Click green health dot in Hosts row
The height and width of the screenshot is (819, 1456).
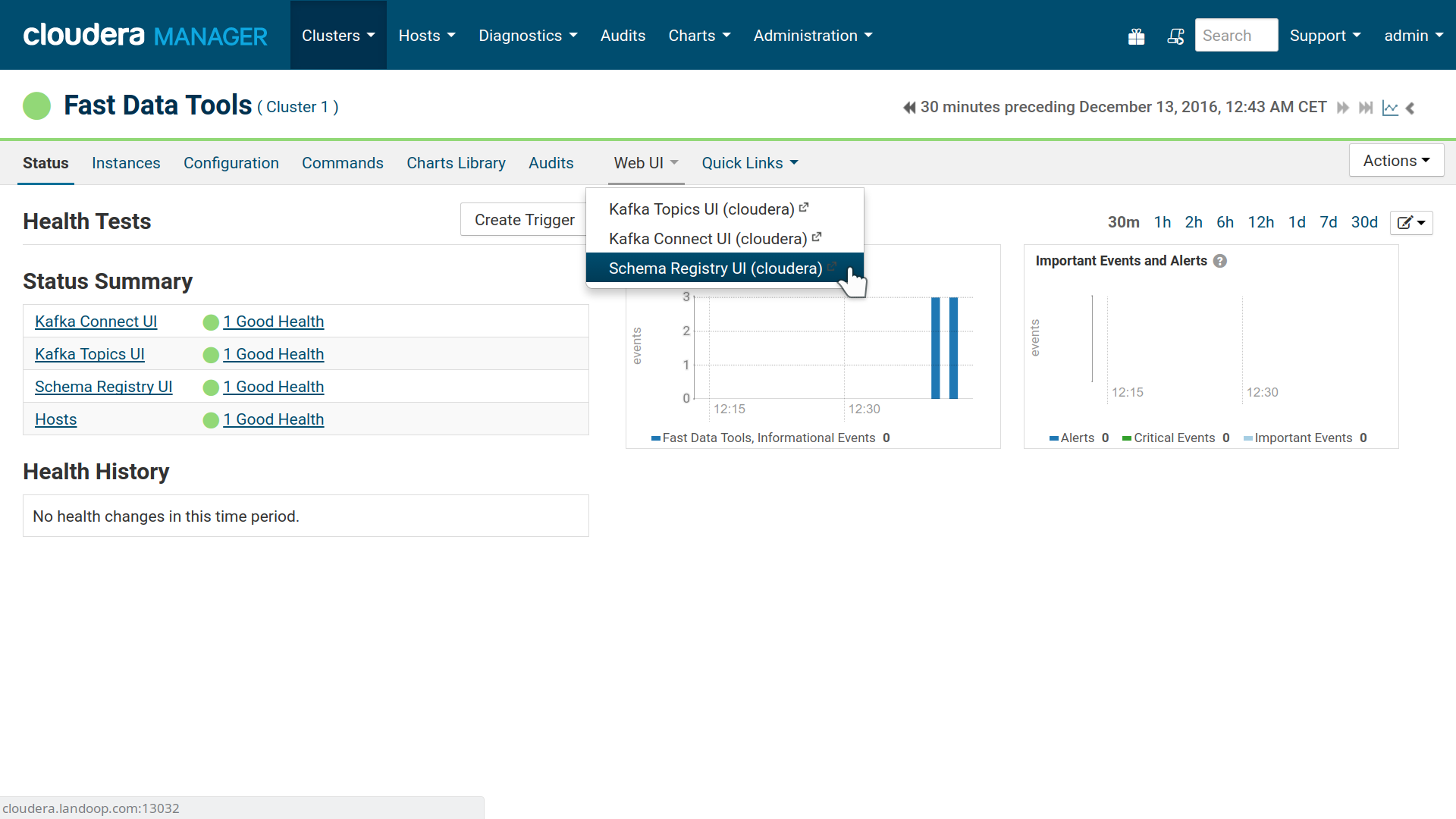[x=211, y=420]
